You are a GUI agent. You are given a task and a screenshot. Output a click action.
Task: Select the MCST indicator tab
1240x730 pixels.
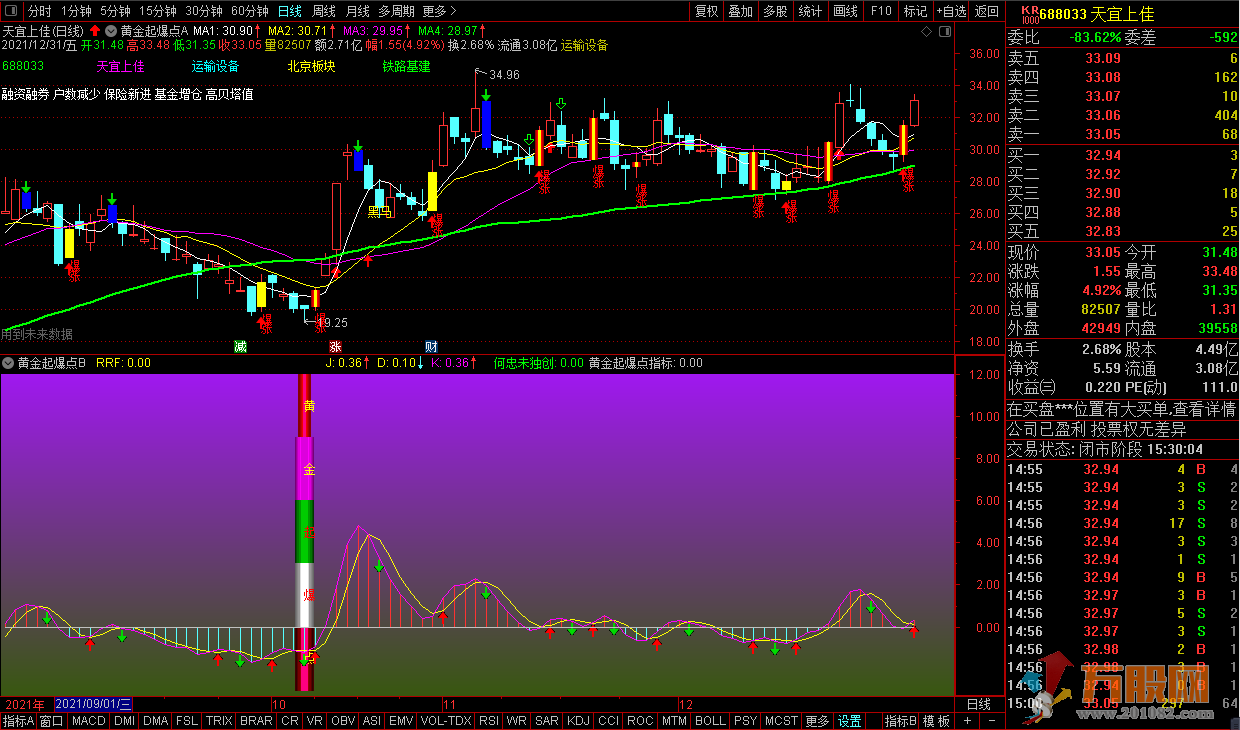coord(781,721)
